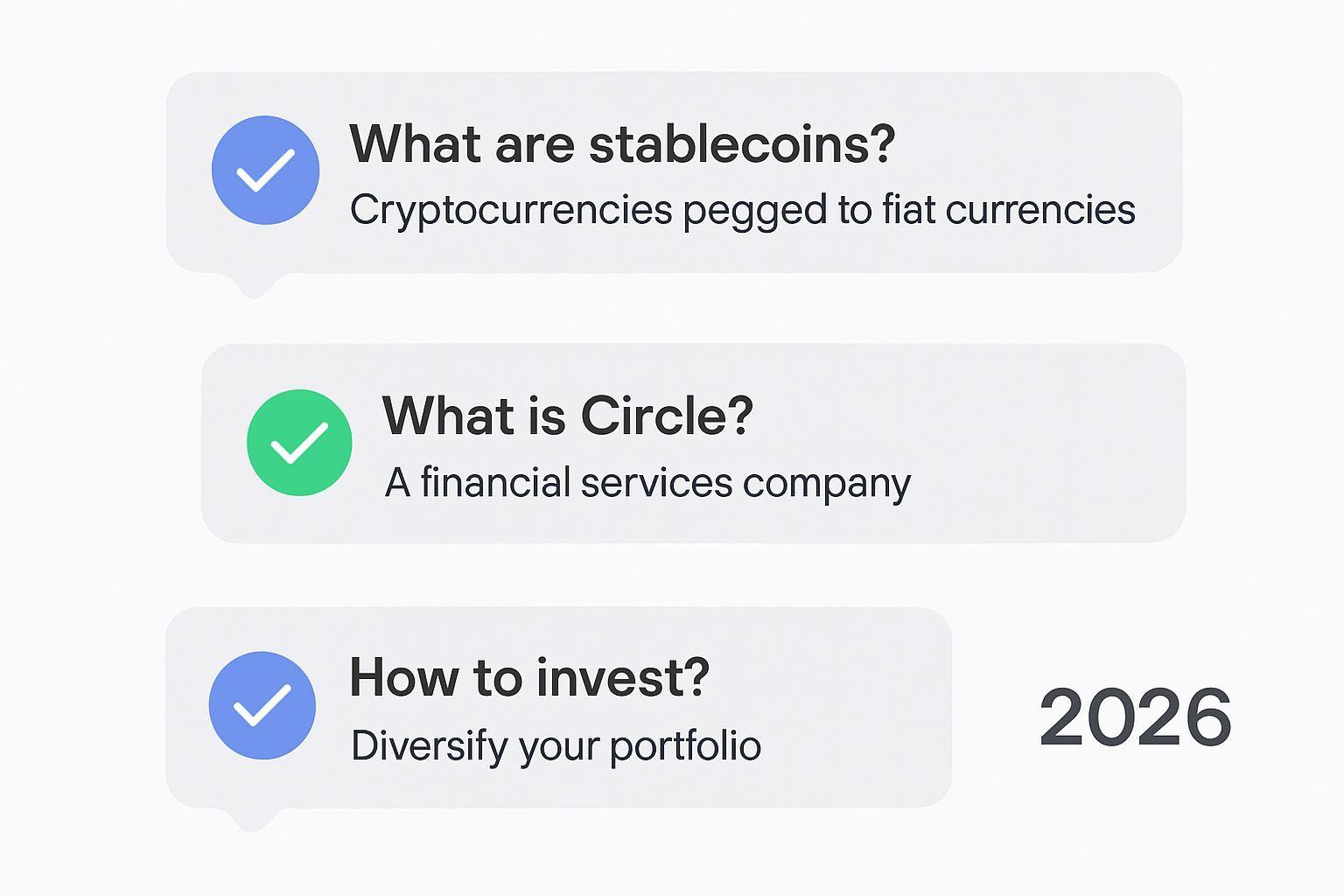Click the word "Circle?" in the second heading

[x=666, y=416]
